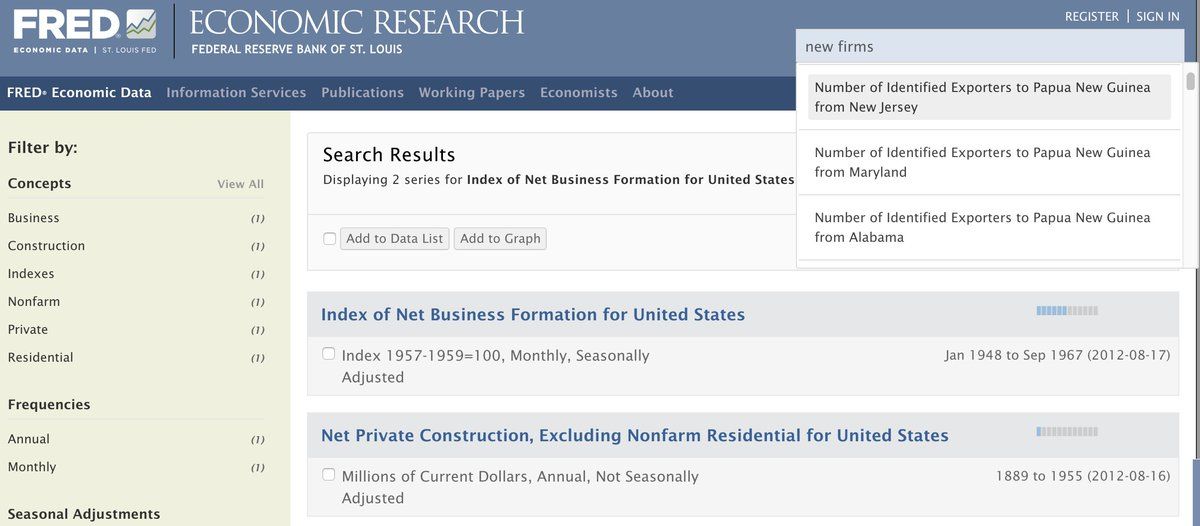Click the search field containing 'new firms'
Image resolution: width=1200 pixels, height=526 pixels.
(990, 47)
